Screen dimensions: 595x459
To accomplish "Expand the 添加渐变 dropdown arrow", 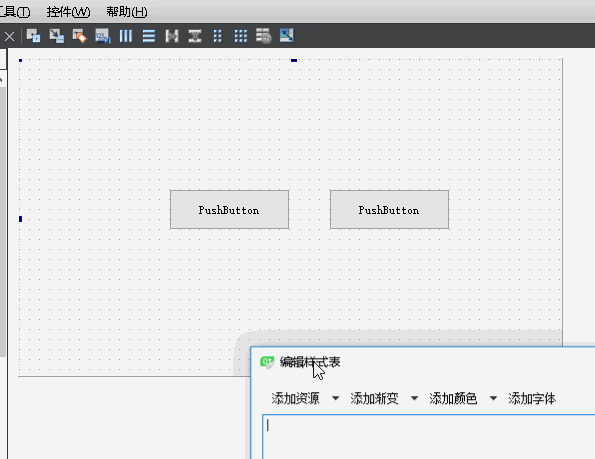I will click(x=414, y=398).
